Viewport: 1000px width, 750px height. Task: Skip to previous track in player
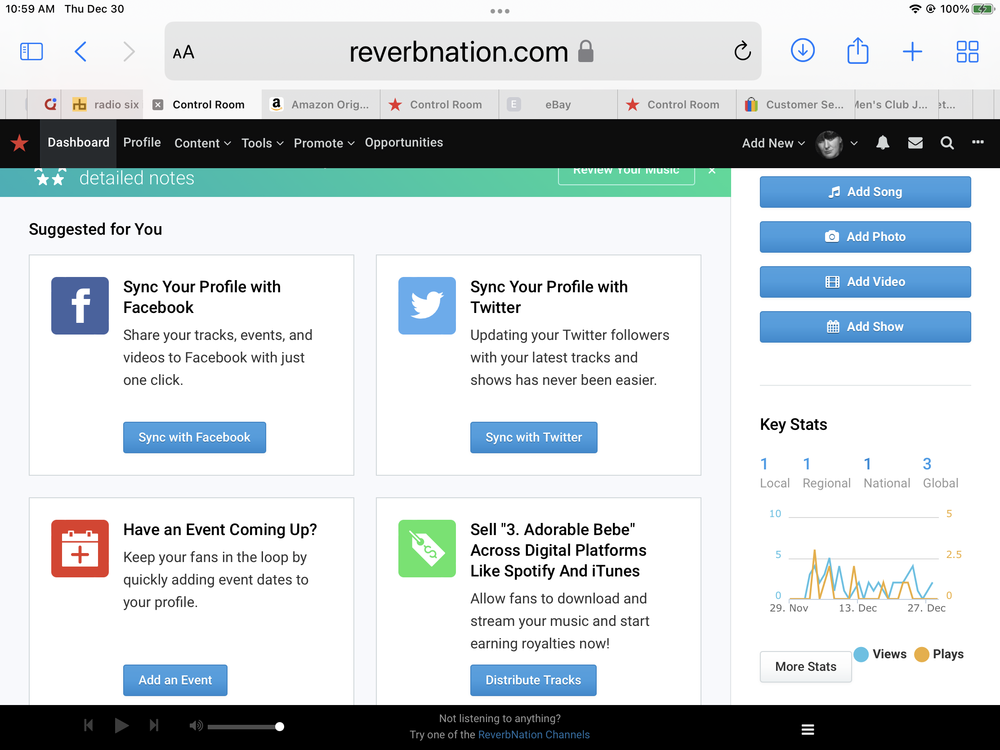point(89,725)
